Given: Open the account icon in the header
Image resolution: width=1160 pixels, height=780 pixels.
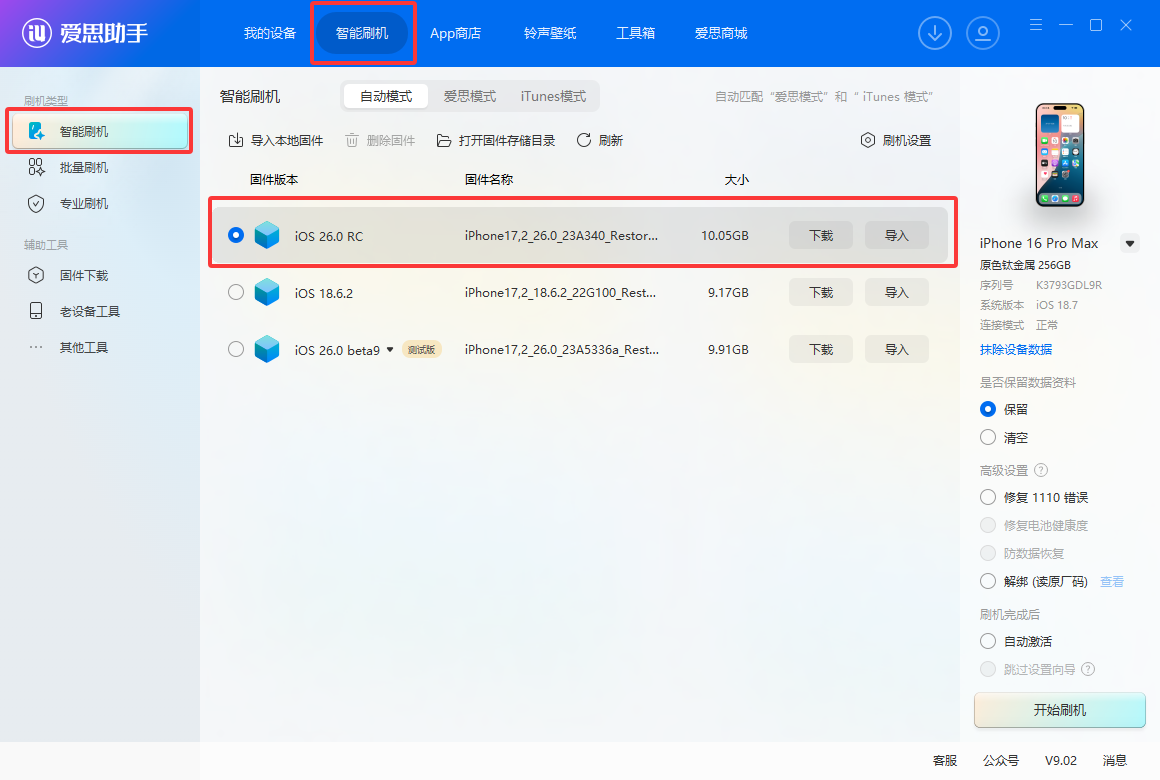Looking at the screenshot, I should point(983,32).
